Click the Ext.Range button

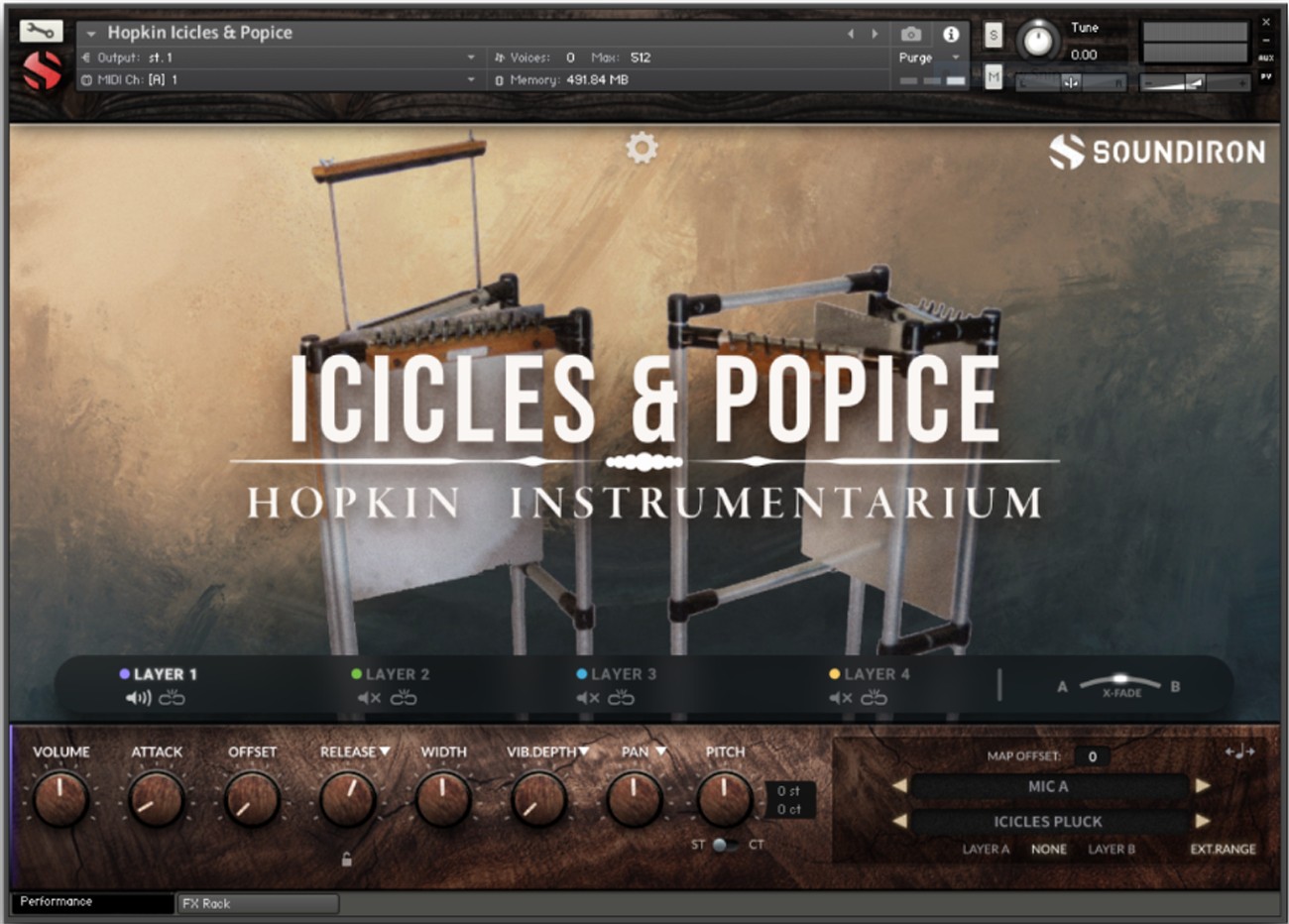[1224, 849]
